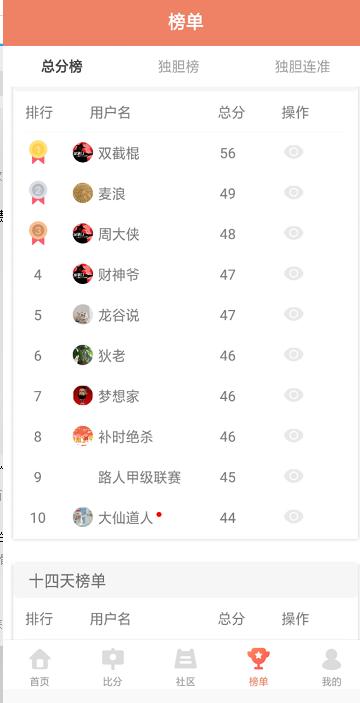Viewport: 360px width, 703px height.
Task: Click the bronze medal rank icon
Action: 38,233
